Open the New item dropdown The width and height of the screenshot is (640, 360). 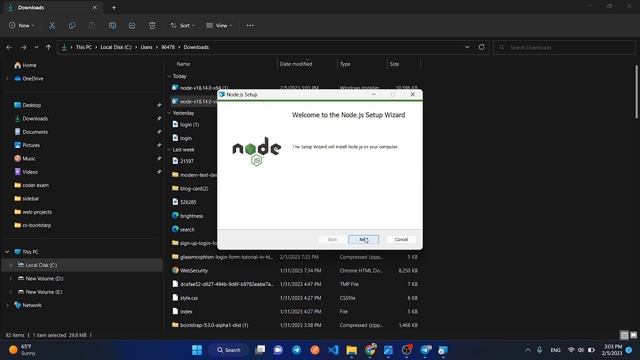pos(22,26)
